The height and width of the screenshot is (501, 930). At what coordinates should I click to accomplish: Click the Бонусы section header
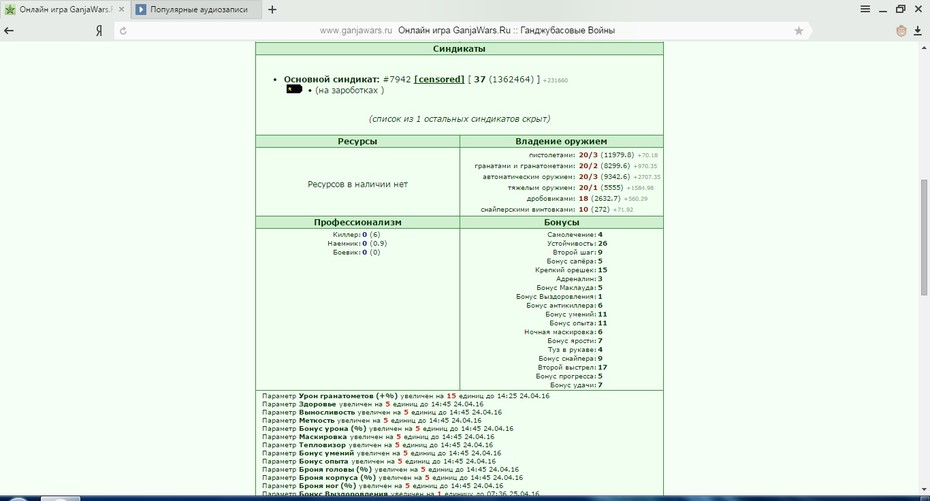pyautogui.click(x=561, y=222)
